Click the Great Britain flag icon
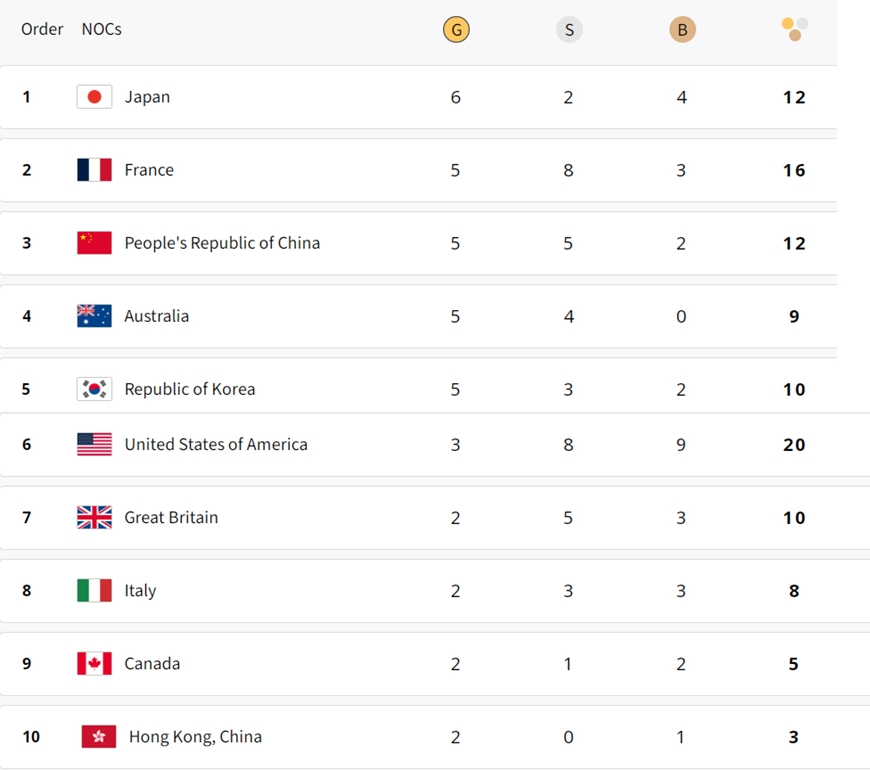Viewport: 870px width, 770px height. click(94, 517)
